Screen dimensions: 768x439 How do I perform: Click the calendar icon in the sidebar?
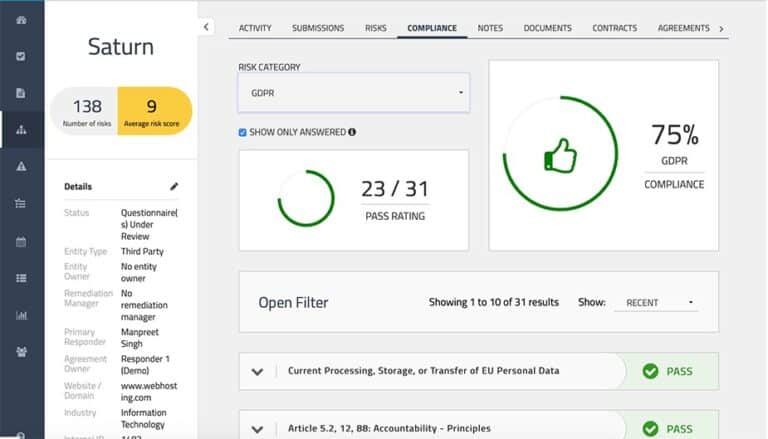tap(21, 241)
